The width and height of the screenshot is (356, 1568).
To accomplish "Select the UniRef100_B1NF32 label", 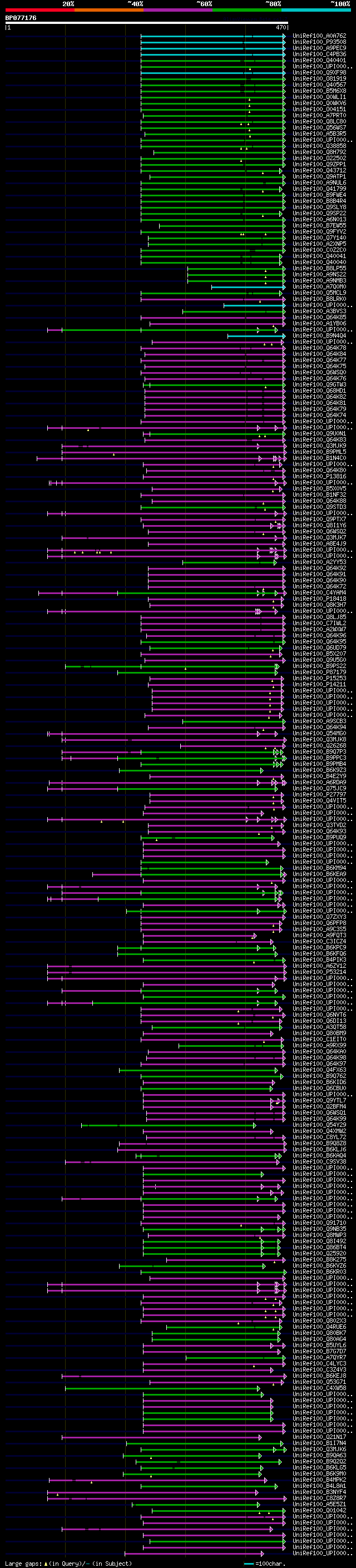I will [319, 495].
